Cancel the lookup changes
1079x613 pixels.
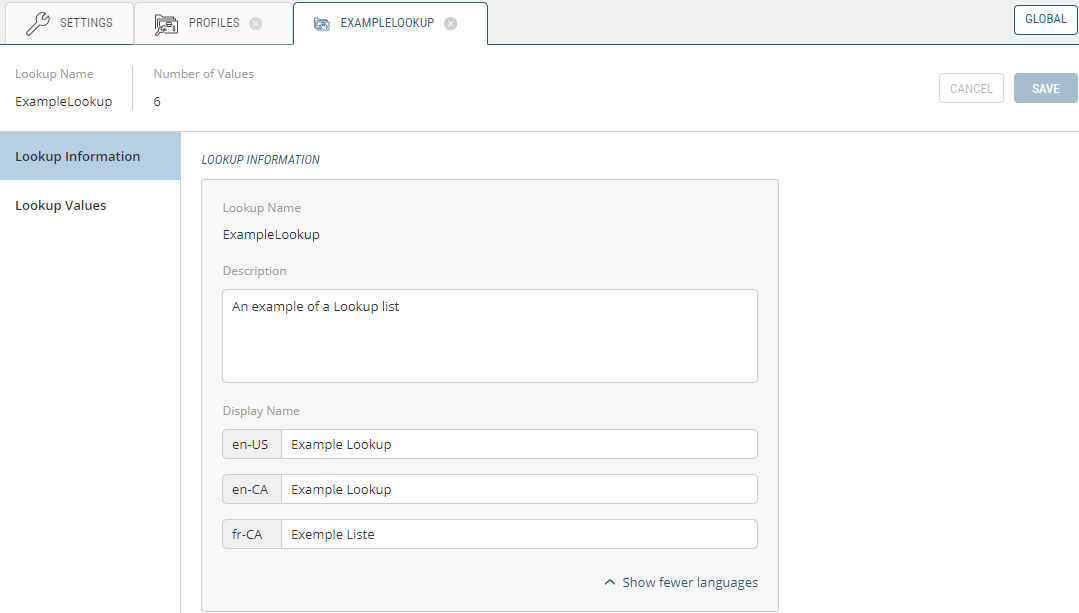[971, 88]
